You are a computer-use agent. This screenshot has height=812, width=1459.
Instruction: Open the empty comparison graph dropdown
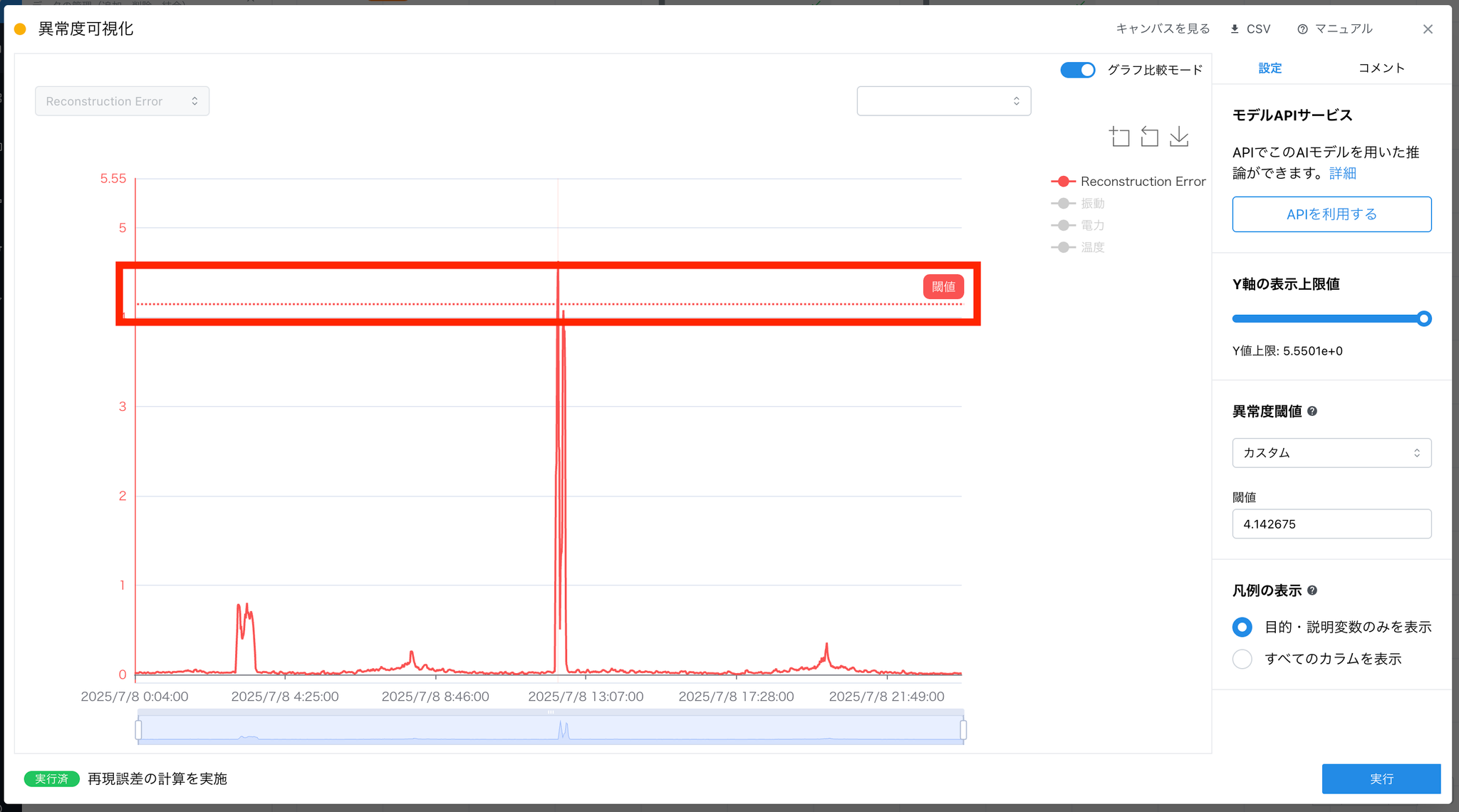943,101
